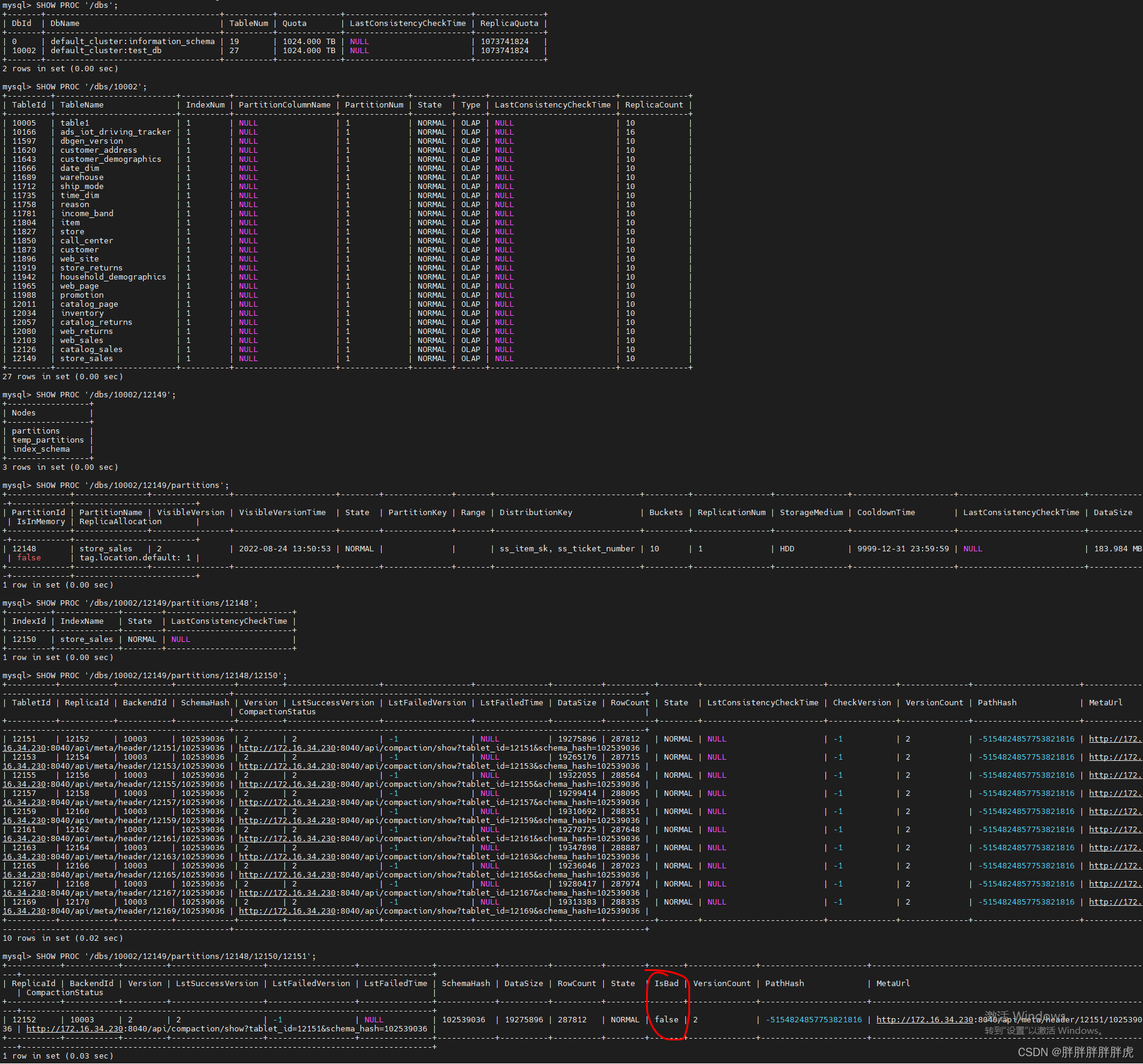Open compaction link for tablet_id=12165
This screenshot has width=1143, height=1064.
point(439,874)
